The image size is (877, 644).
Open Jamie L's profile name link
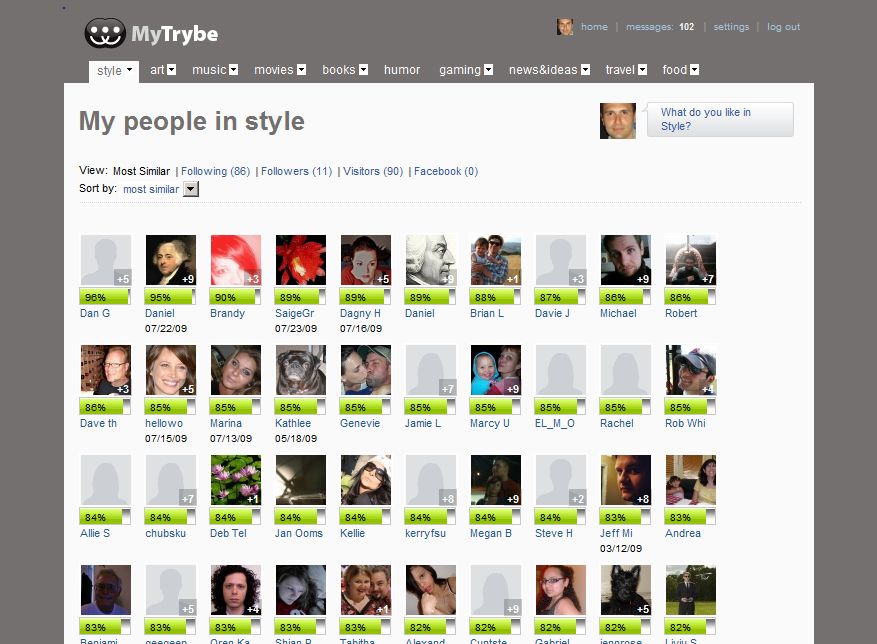423,424
